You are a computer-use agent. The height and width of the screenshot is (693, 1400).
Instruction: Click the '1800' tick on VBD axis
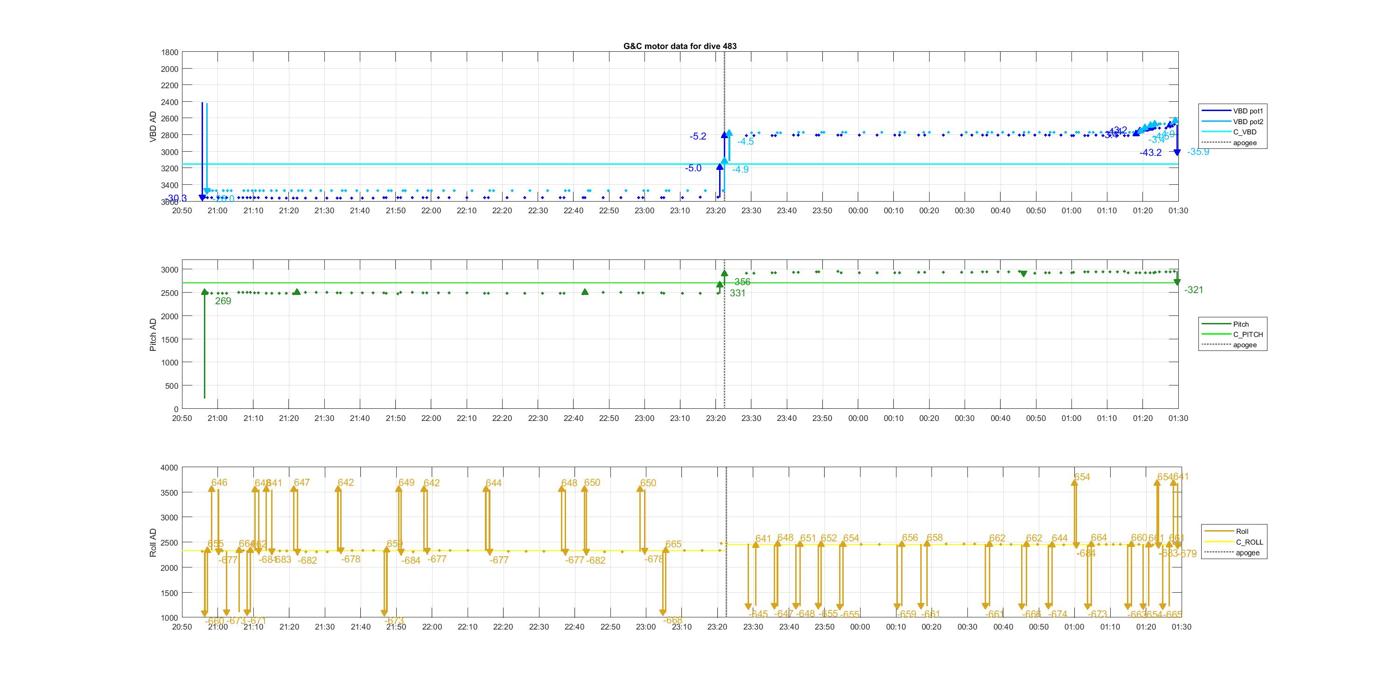pos(170,52)
